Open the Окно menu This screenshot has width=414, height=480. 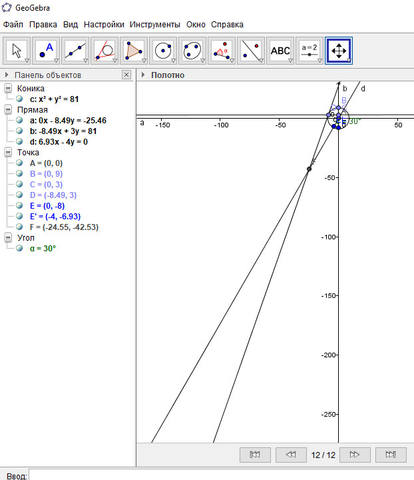tap(196, 24)
